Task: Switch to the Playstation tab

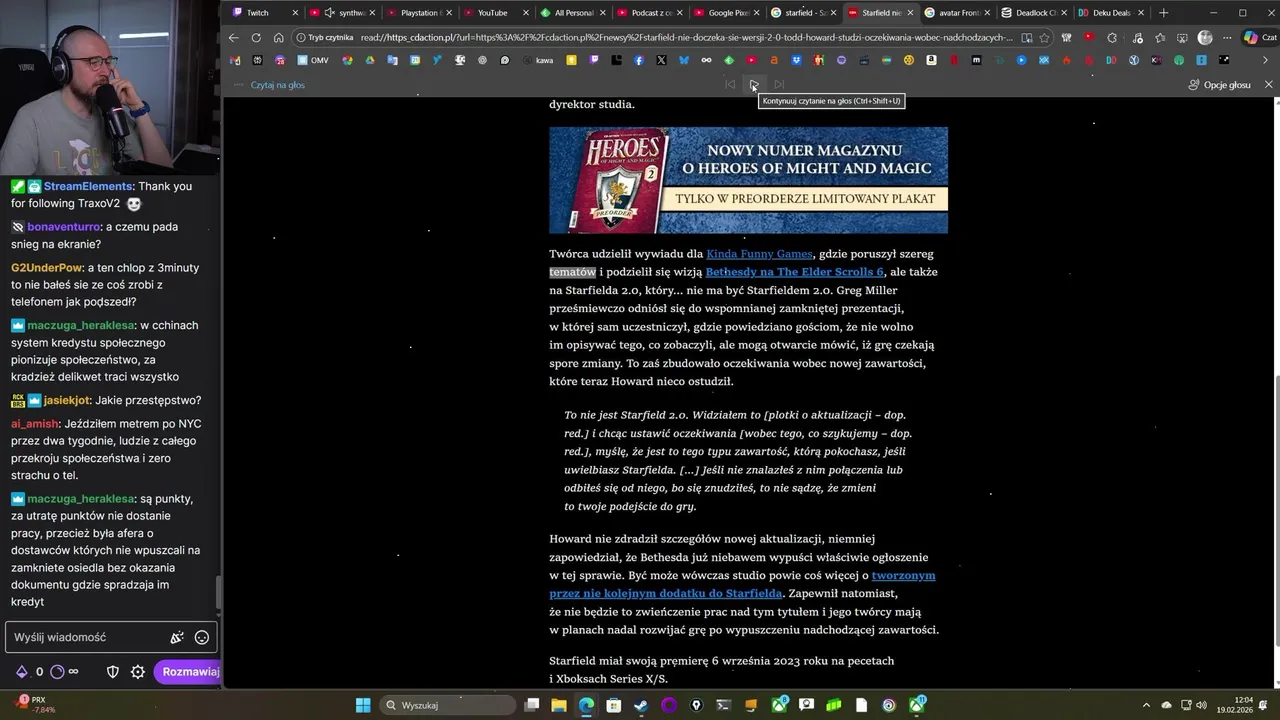Action: 419,13
